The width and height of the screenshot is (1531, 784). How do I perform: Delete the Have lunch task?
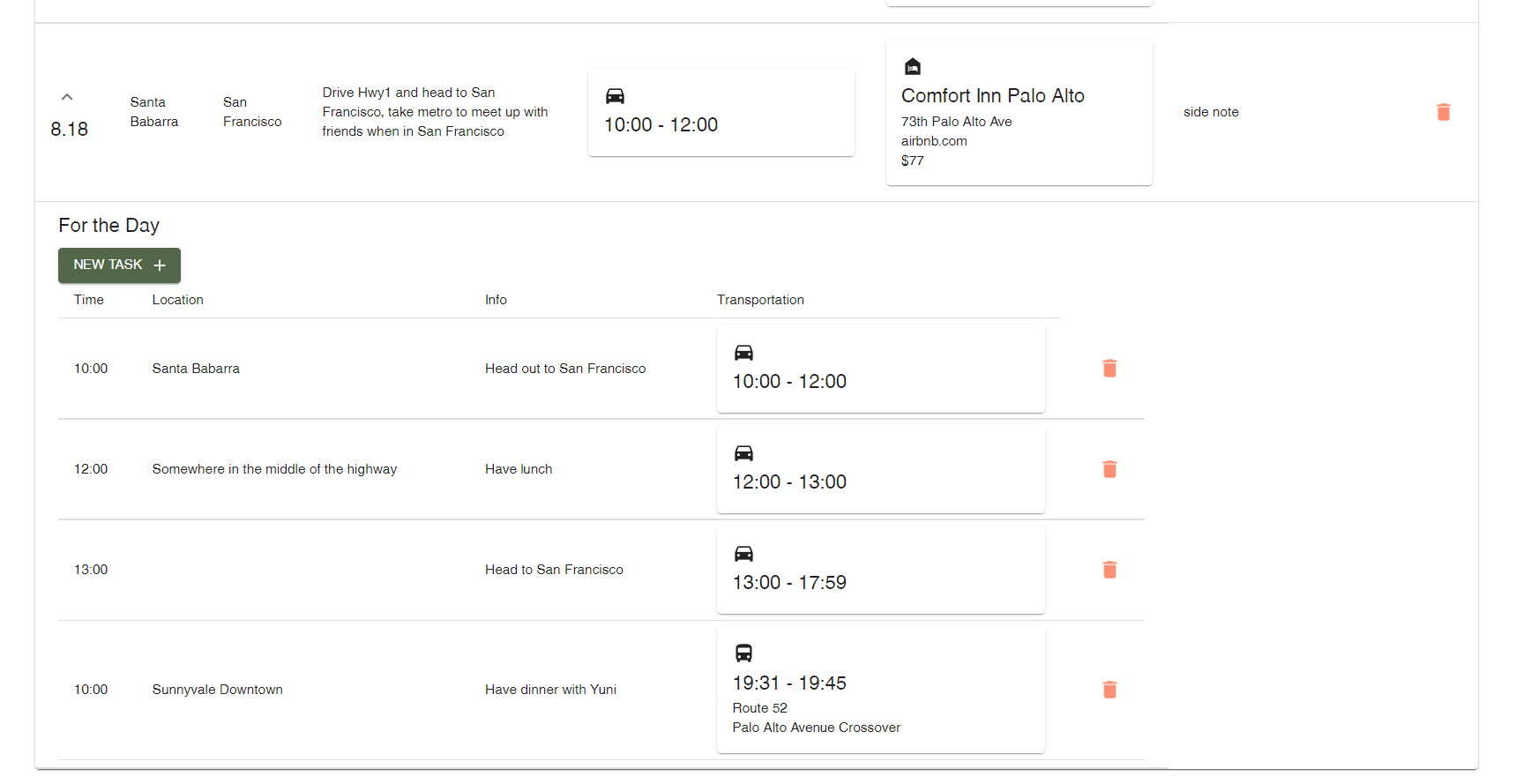[1109, 469]
